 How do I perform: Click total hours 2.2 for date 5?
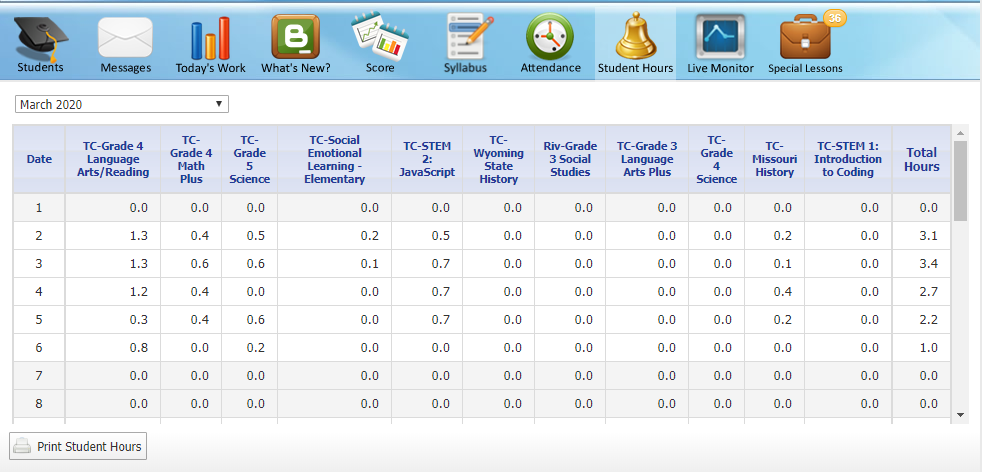[x=929, y=320]
